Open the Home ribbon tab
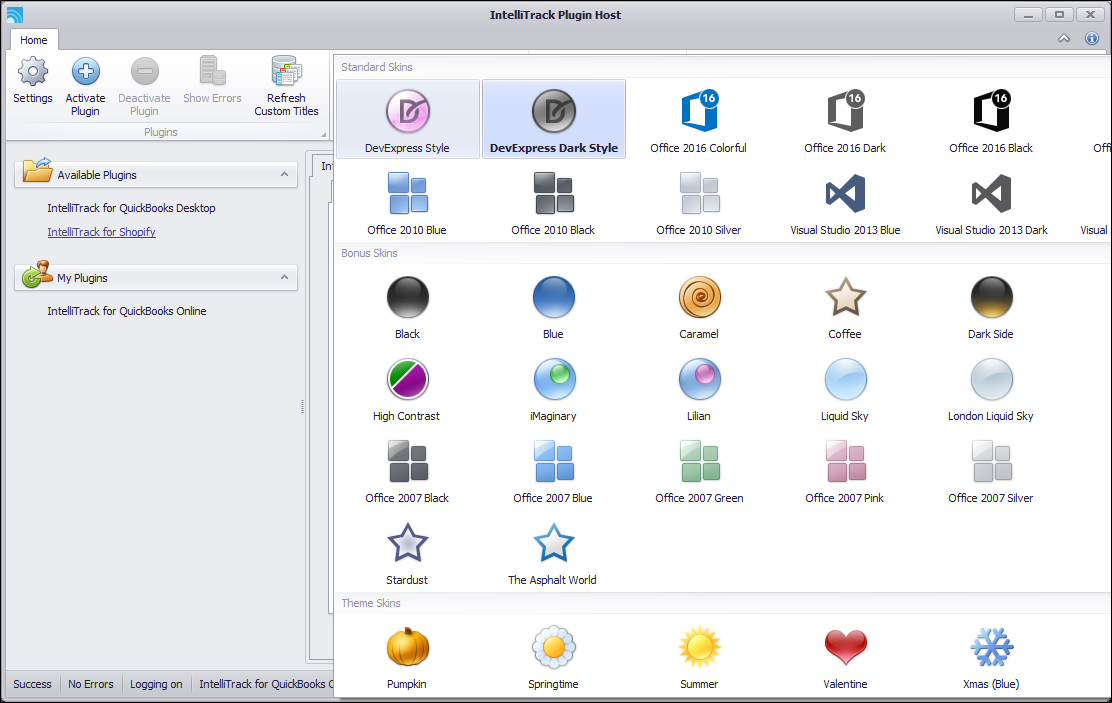The image size is (1112, 703). tap(34, 40)
